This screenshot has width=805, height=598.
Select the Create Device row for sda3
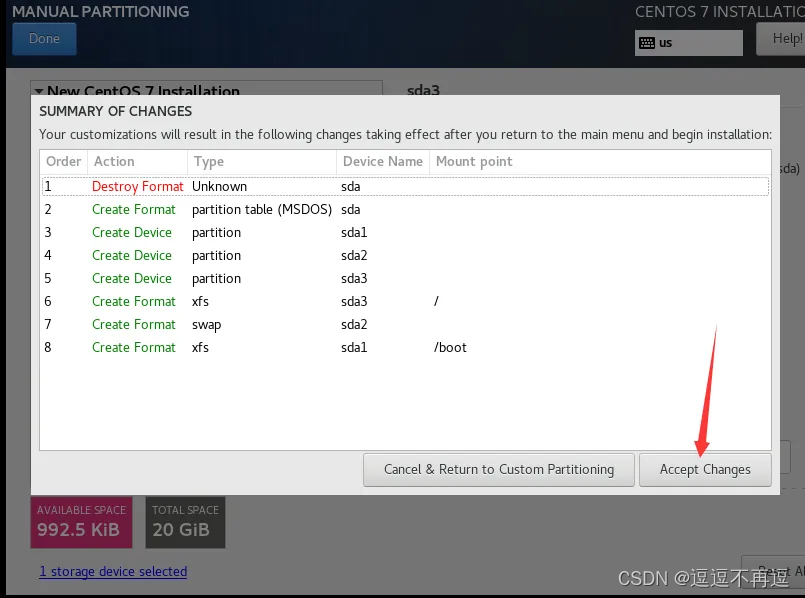tap(405, 279)
